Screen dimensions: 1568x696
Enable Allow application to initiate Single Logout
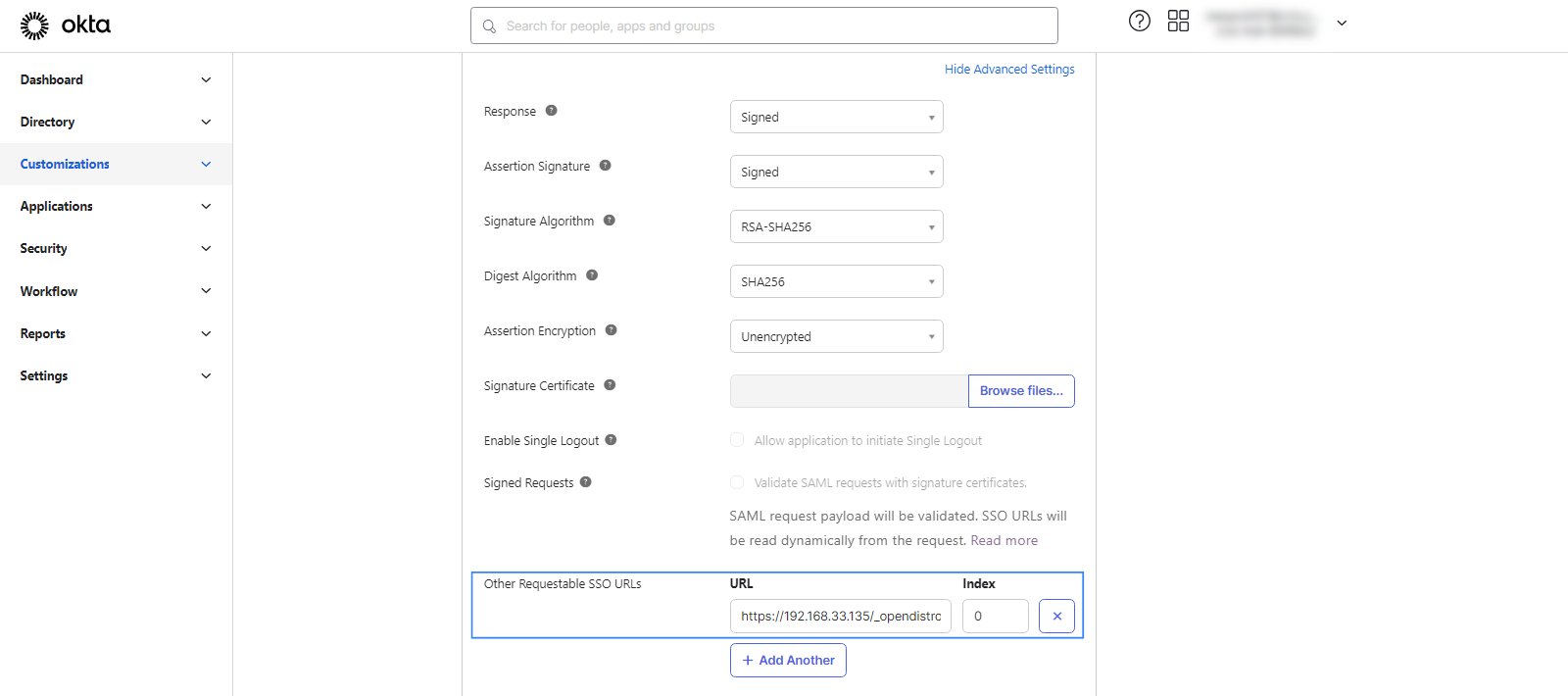(x=737, y=440)
